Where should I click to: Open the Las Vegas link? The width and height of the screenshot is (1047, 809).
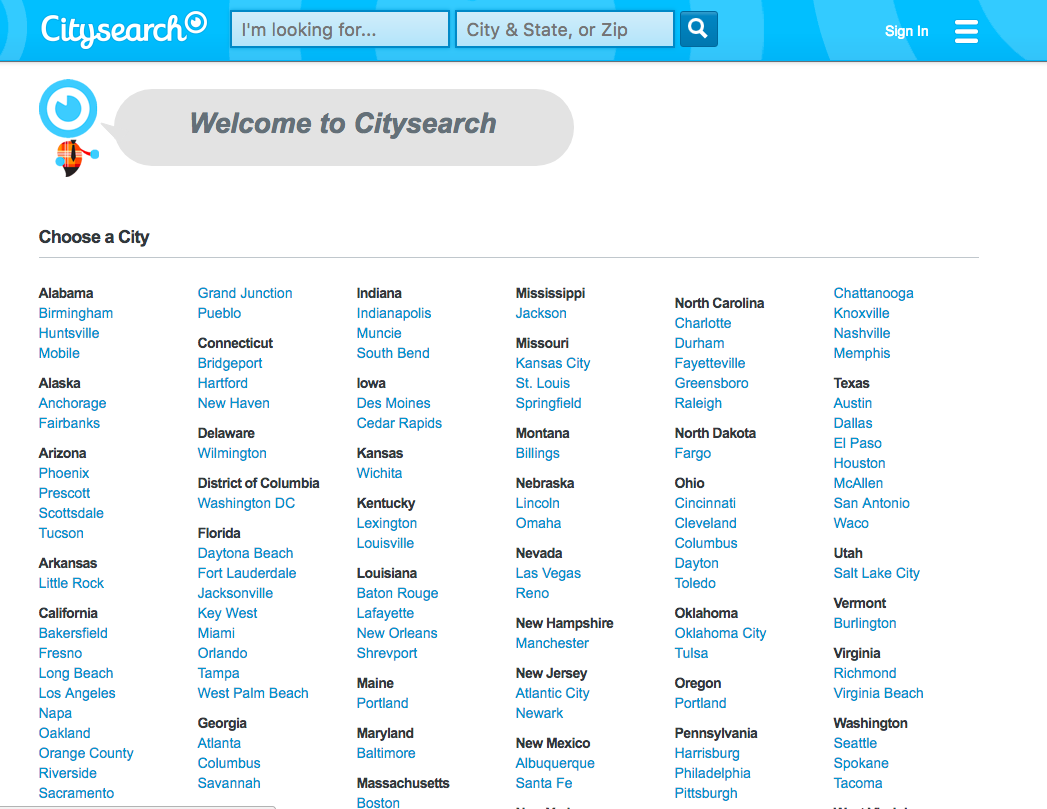click(x=548, y=573)
